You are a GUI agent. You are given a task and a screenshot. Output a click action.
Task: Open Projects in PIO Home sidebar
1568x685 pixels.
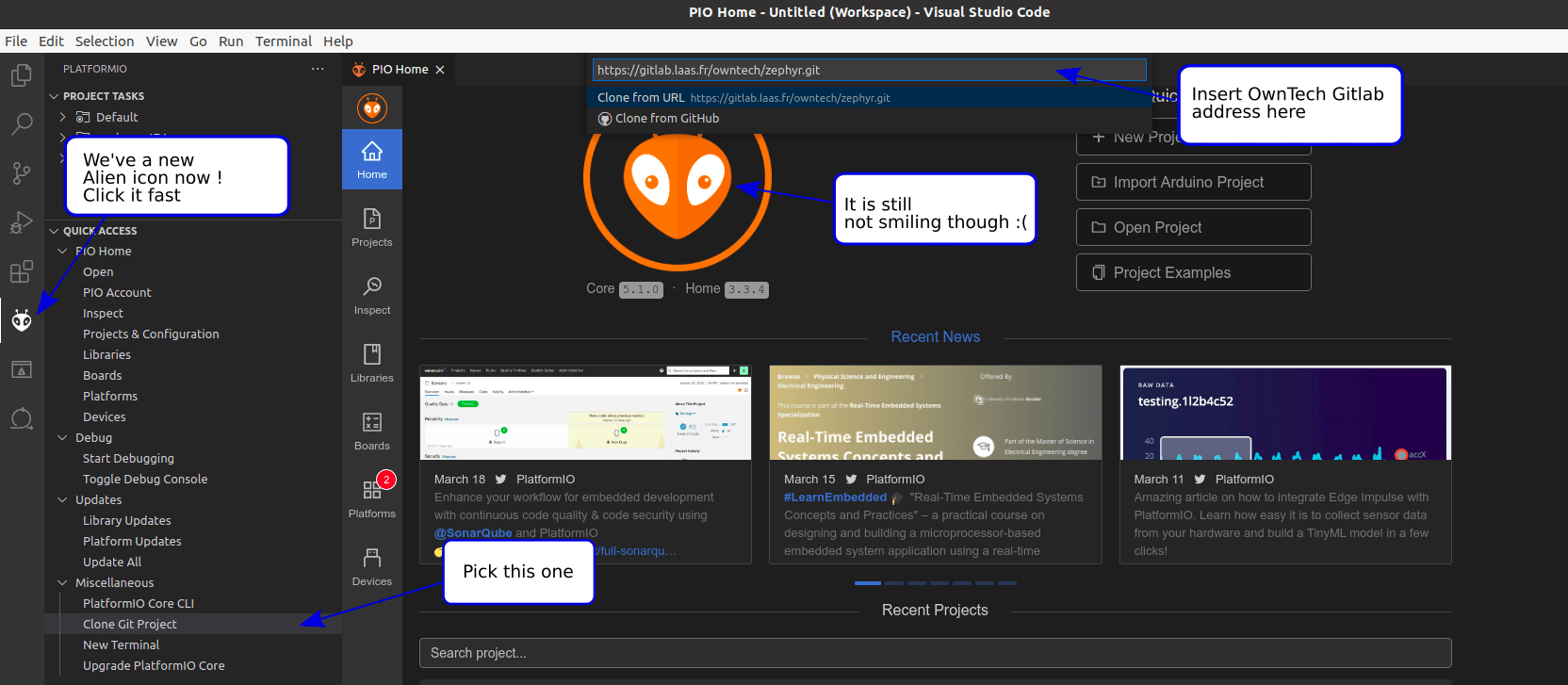pos(372,227)
